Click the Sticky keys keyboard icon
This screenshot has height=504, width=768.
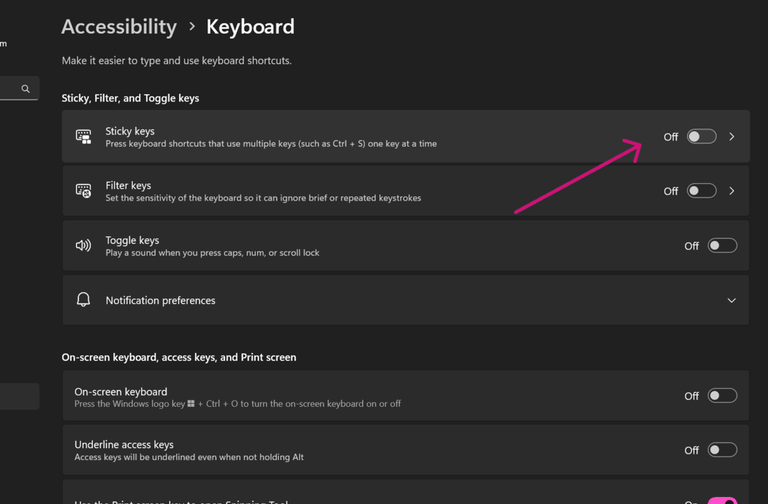tap(84, 137)
